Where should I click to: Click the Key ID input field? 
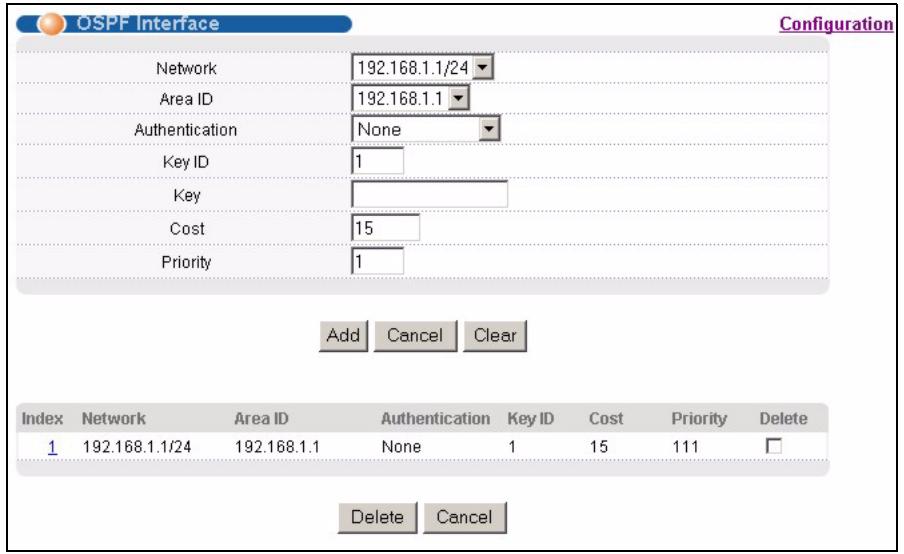pyautogui.click(x=378, y=161)
